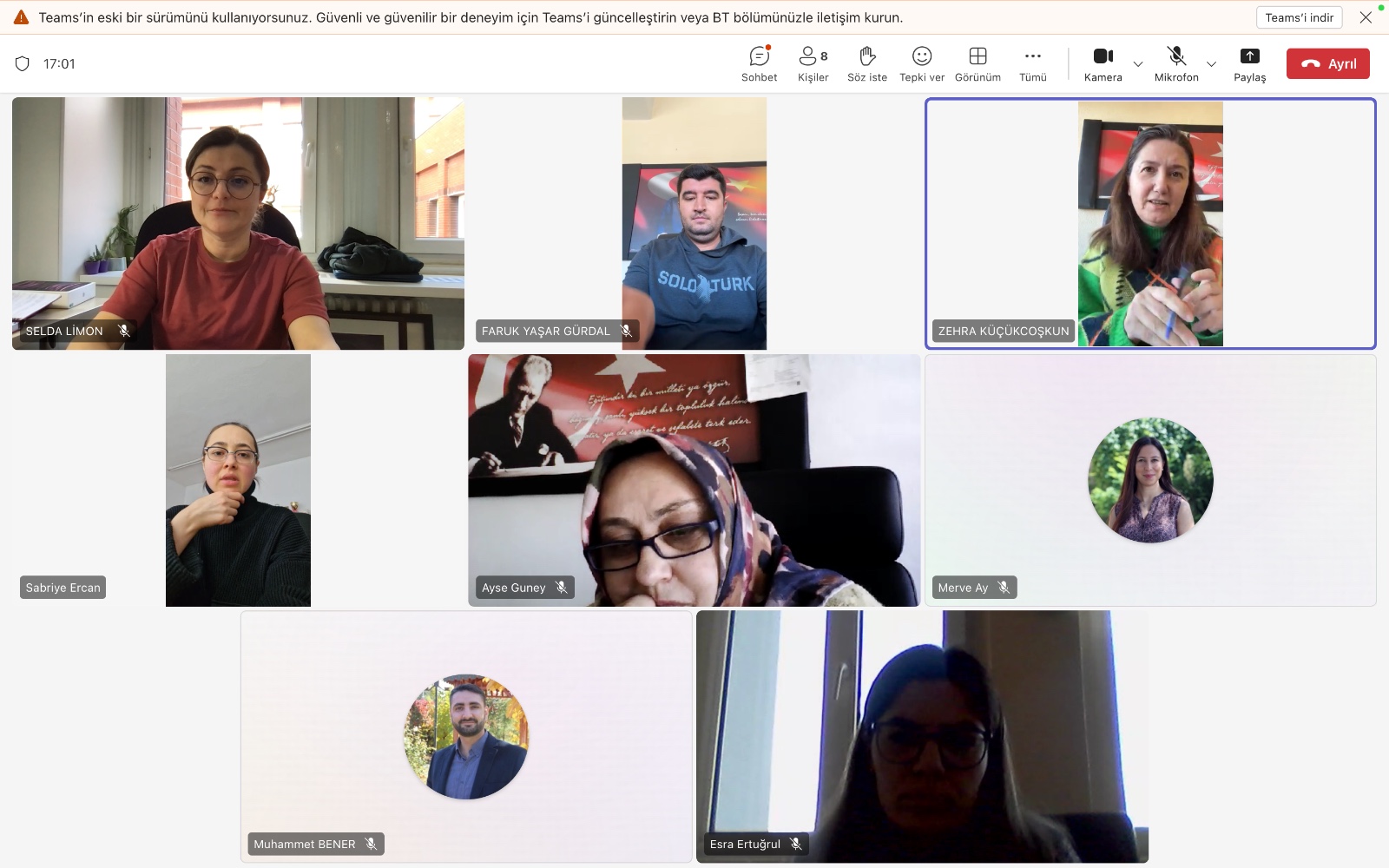Open the Sohbet chat panel
The width and height of the screenshot is (1389, 868).
click(759, 63)
